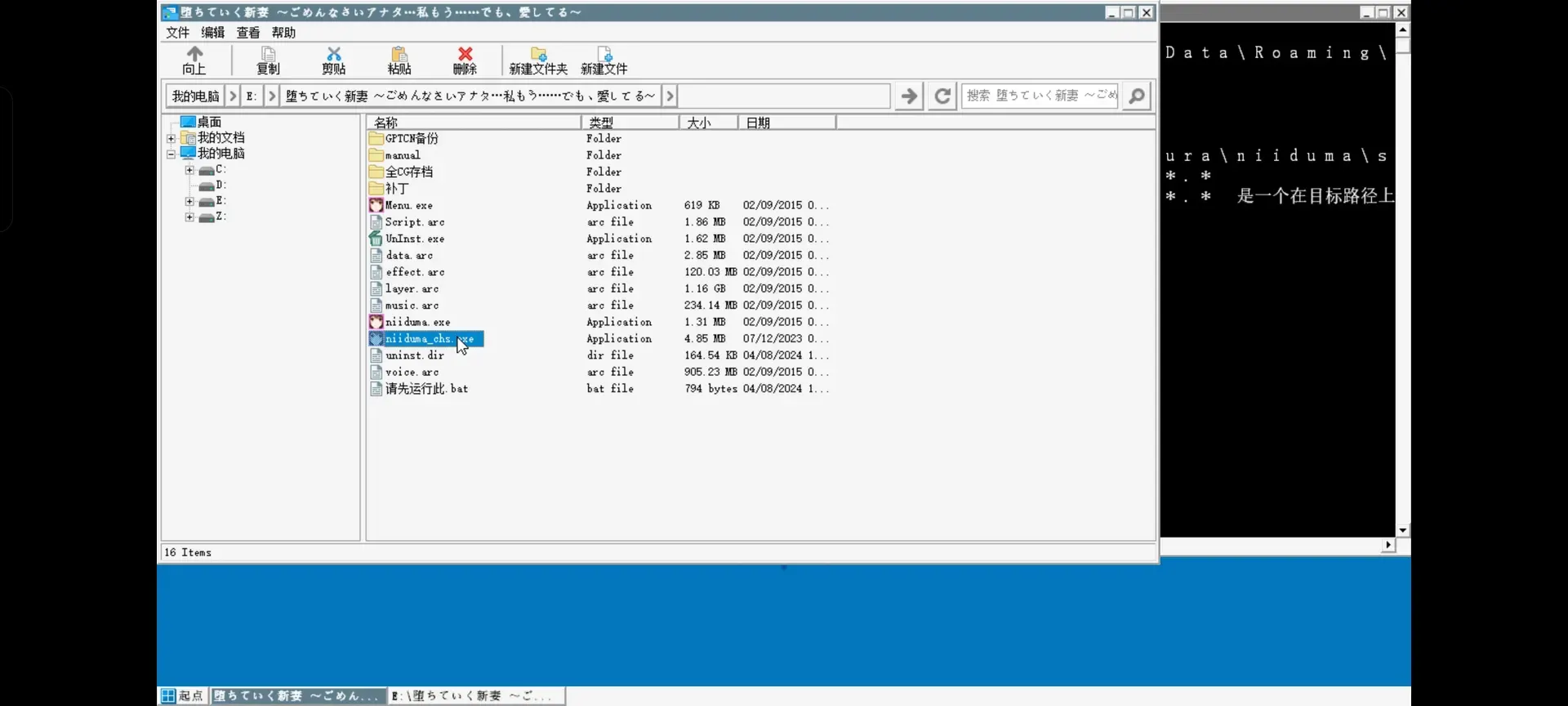Expand drive Z: tree node
1568x706 pixels.
(x=189, y=217)
